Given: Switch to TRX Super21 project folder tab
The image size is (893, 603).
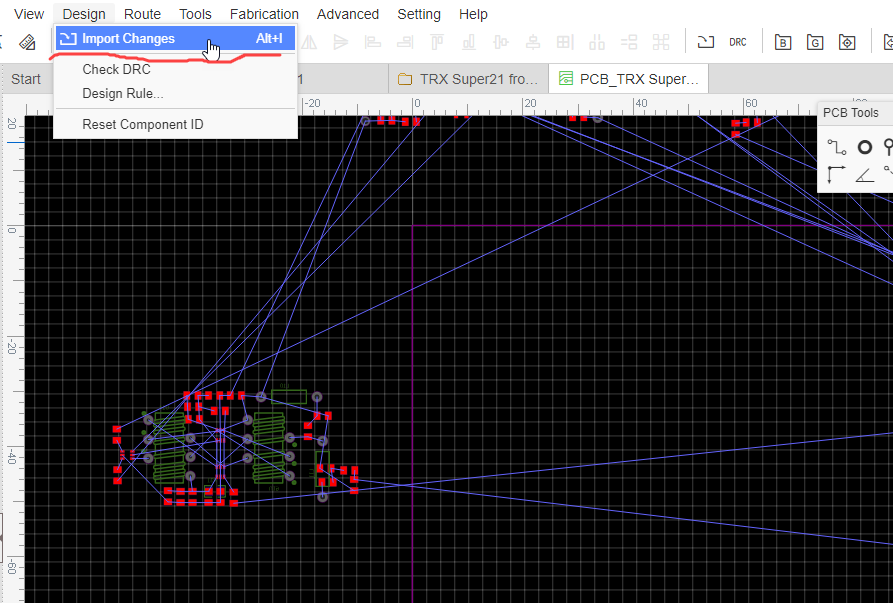Looking at the screenshot, I should [468, 79].
